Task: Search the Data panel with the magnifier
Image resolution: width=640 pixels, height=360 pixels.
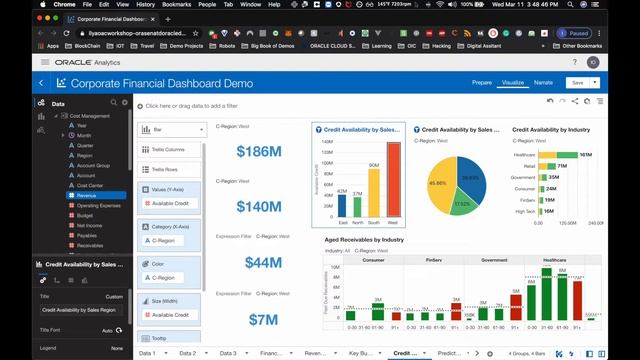Action: 113,102
